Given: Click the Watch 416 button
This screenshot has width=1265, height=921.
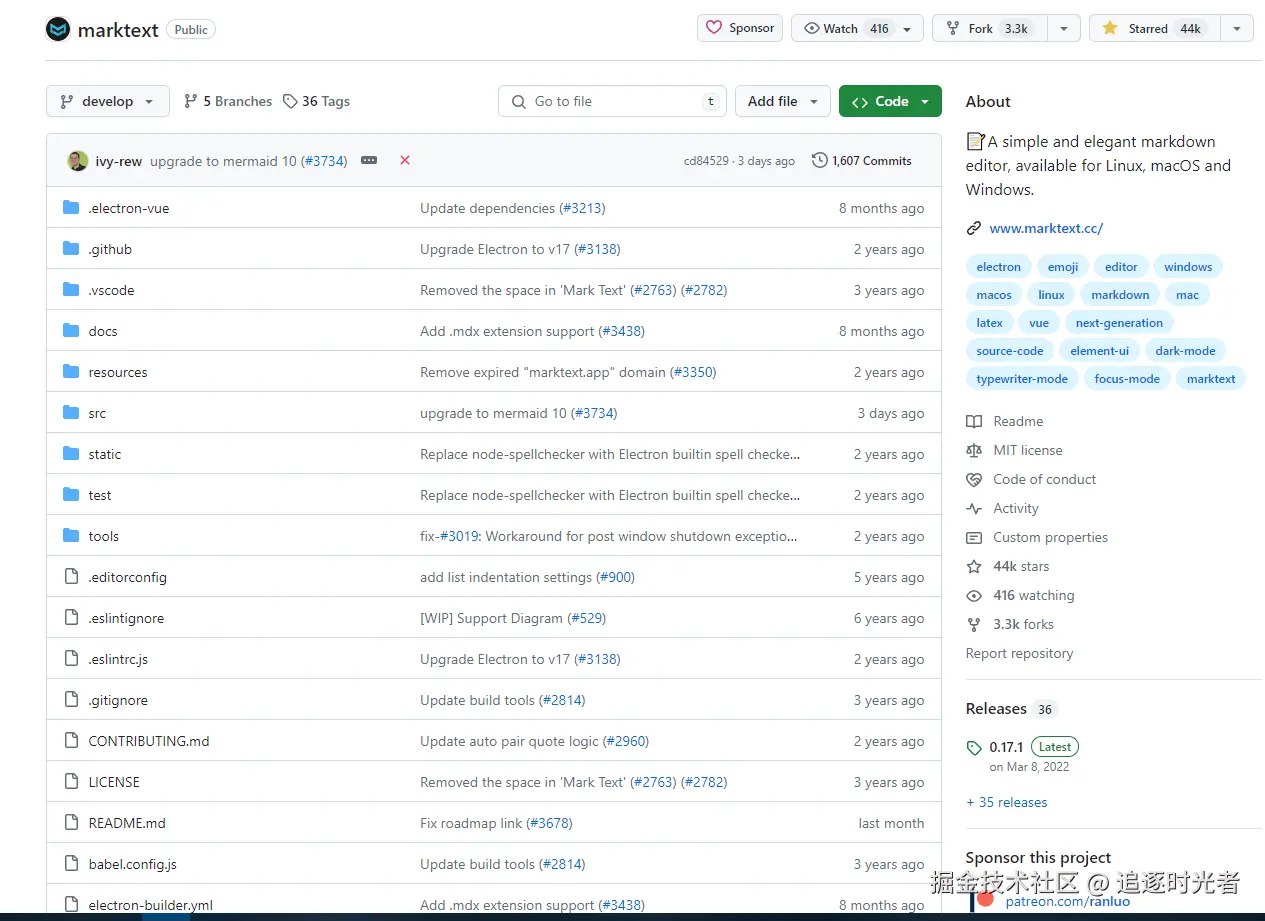Looking at the screenshot, I should tap(846, 28).
